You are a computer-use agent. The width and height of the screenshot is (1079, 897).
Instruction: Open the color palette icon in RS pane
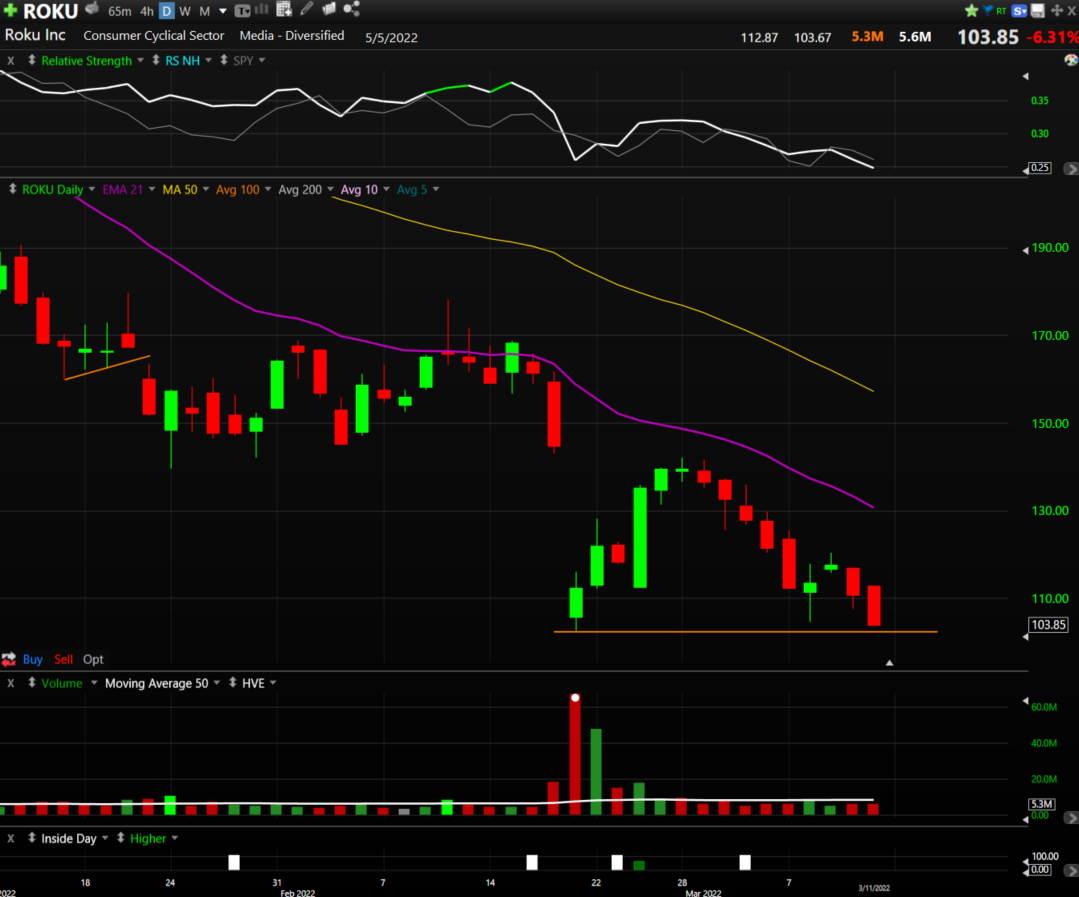tap(1071, 60)
